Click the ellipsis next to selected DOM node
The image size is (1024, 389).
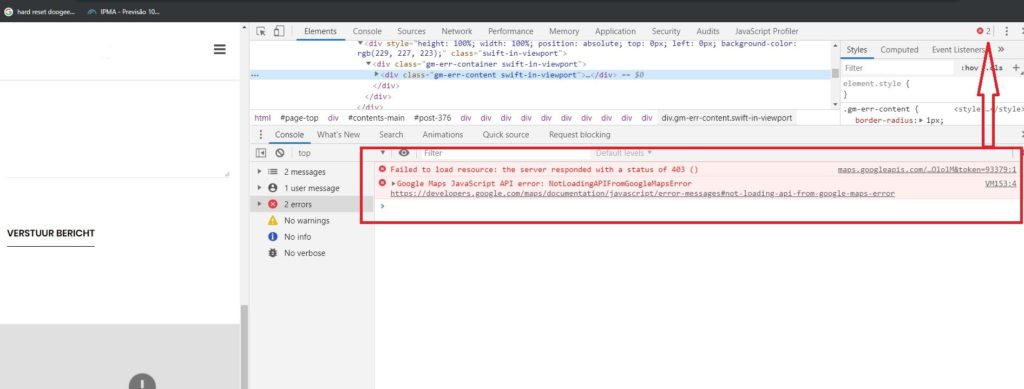(255, 76)
